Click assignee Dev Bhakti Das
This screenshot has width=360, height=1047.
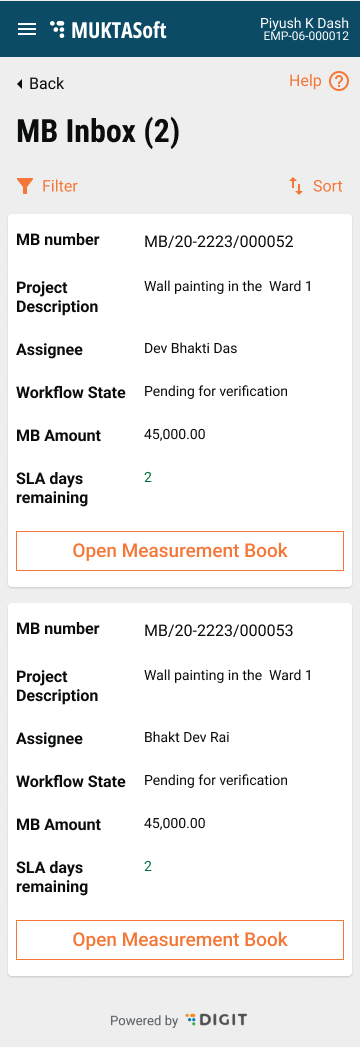point(190,348)
